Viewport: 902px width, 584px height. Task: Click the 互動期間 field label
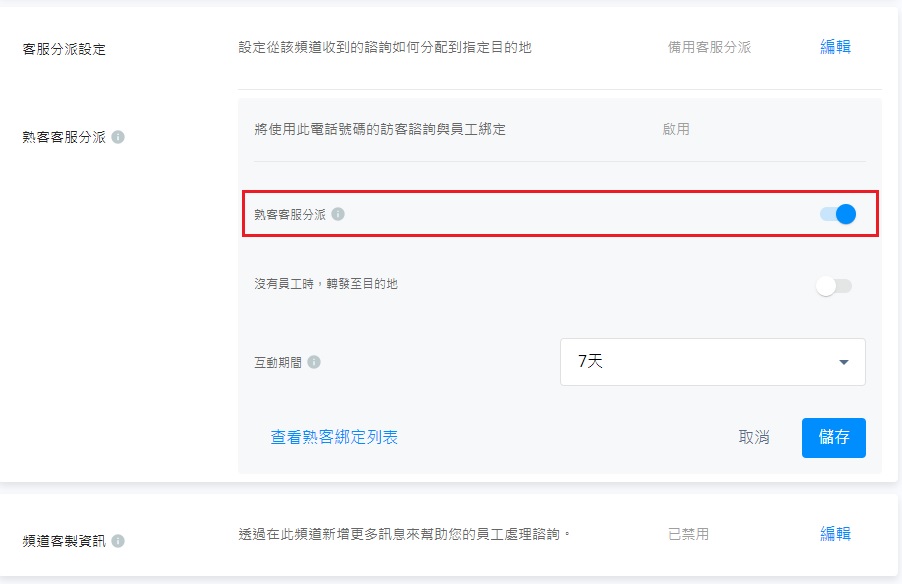click(278, 362)
